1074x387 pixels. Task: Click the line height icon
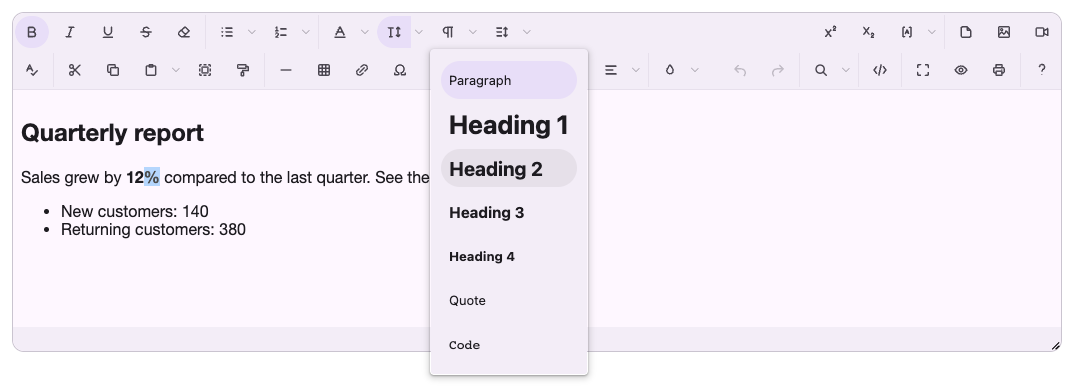[502, 32]
